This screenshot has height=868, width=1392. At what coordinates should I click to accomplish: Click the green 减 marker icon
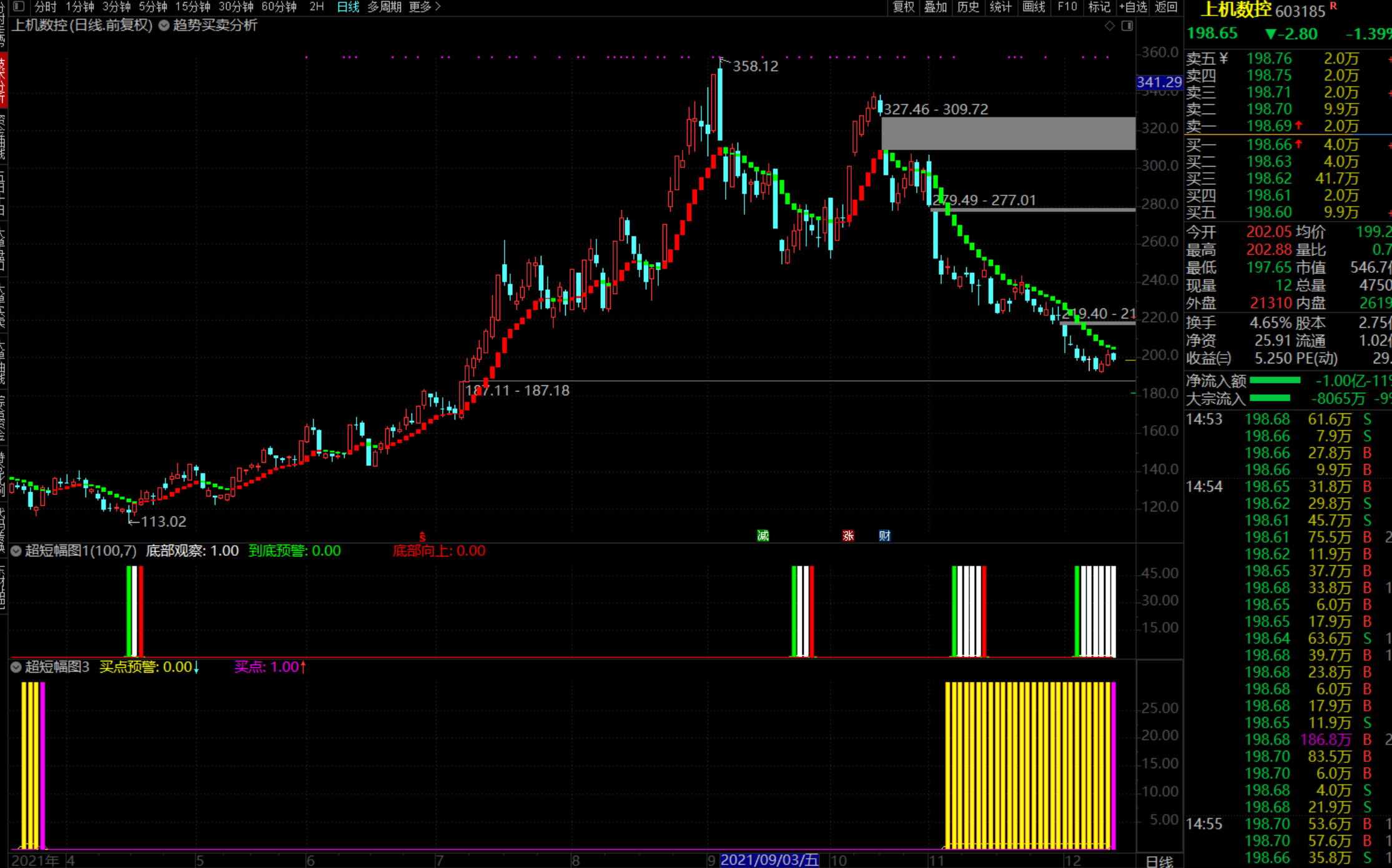(763, 536)
